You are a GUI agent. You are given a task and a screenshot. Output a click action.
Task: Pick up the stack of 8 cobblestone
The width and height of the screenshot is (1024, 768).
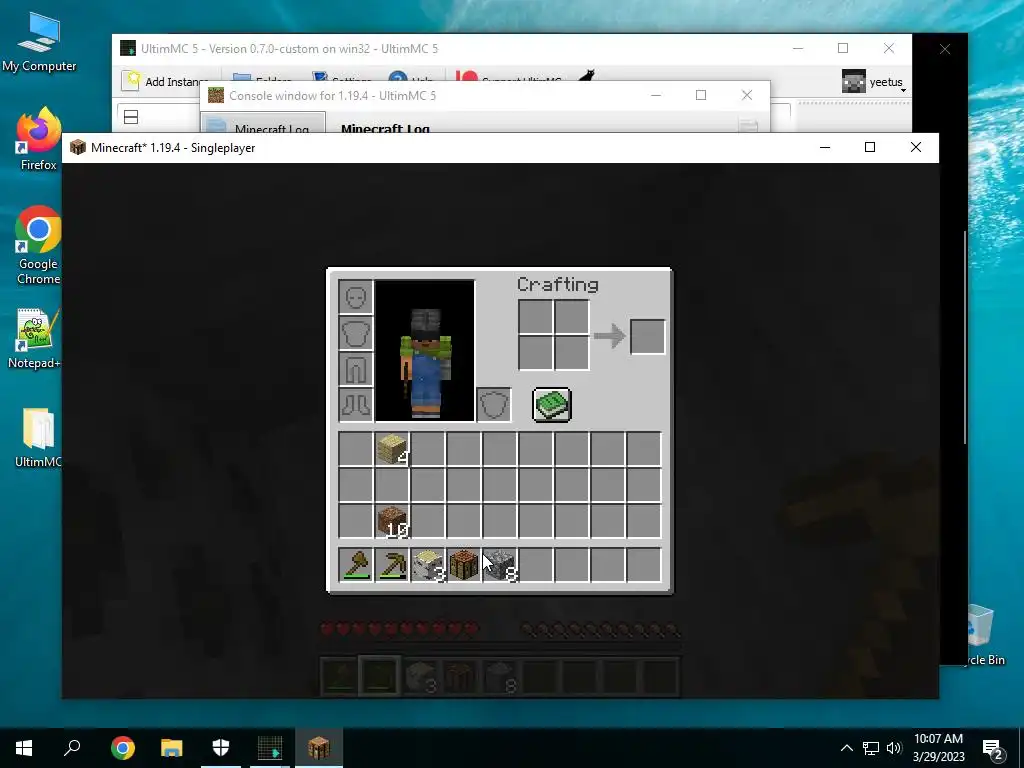500,565
